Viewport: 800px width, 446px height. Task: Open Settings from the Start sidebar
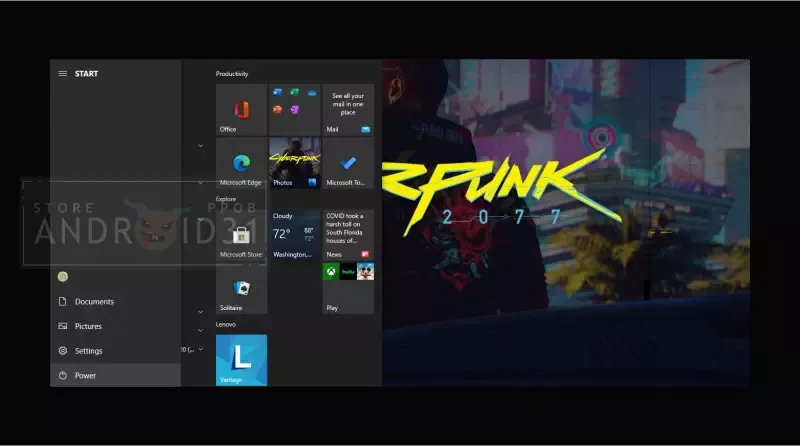point(115,351)
